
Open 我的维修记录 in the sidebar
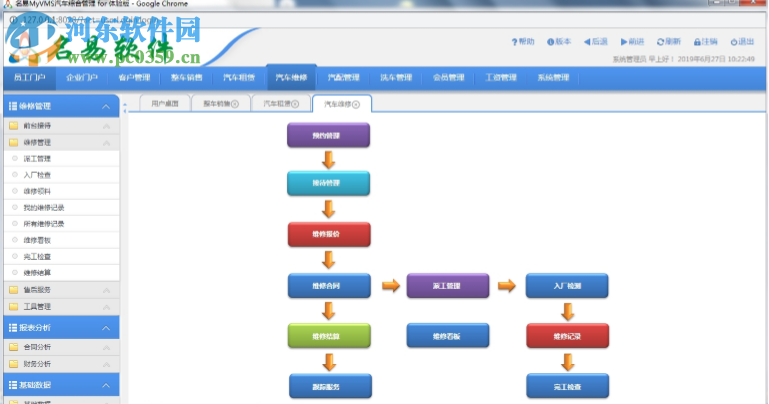(61, 208)
